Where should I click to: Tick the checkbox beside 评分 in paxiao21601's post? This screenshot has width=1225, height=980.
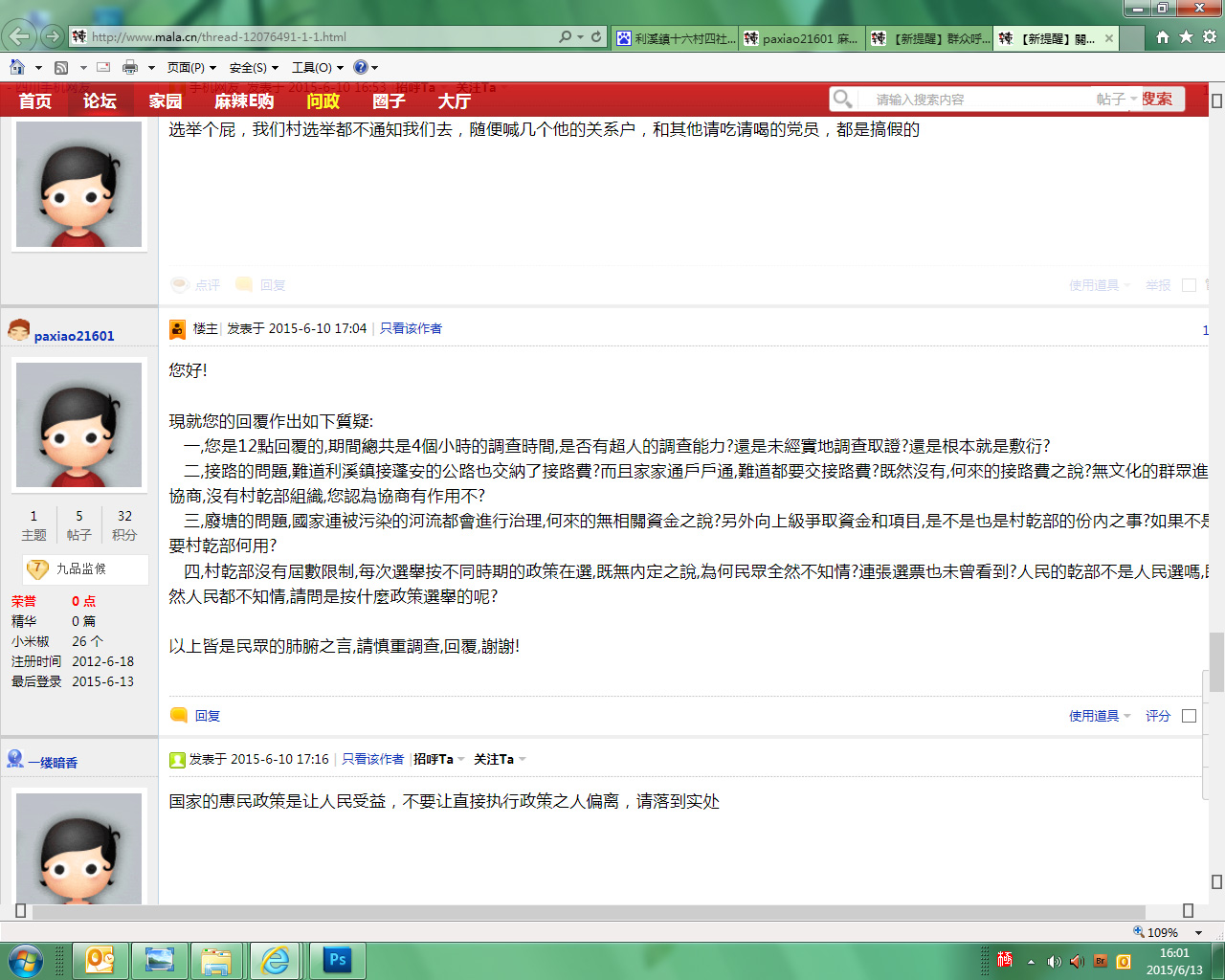point(1189,716)
